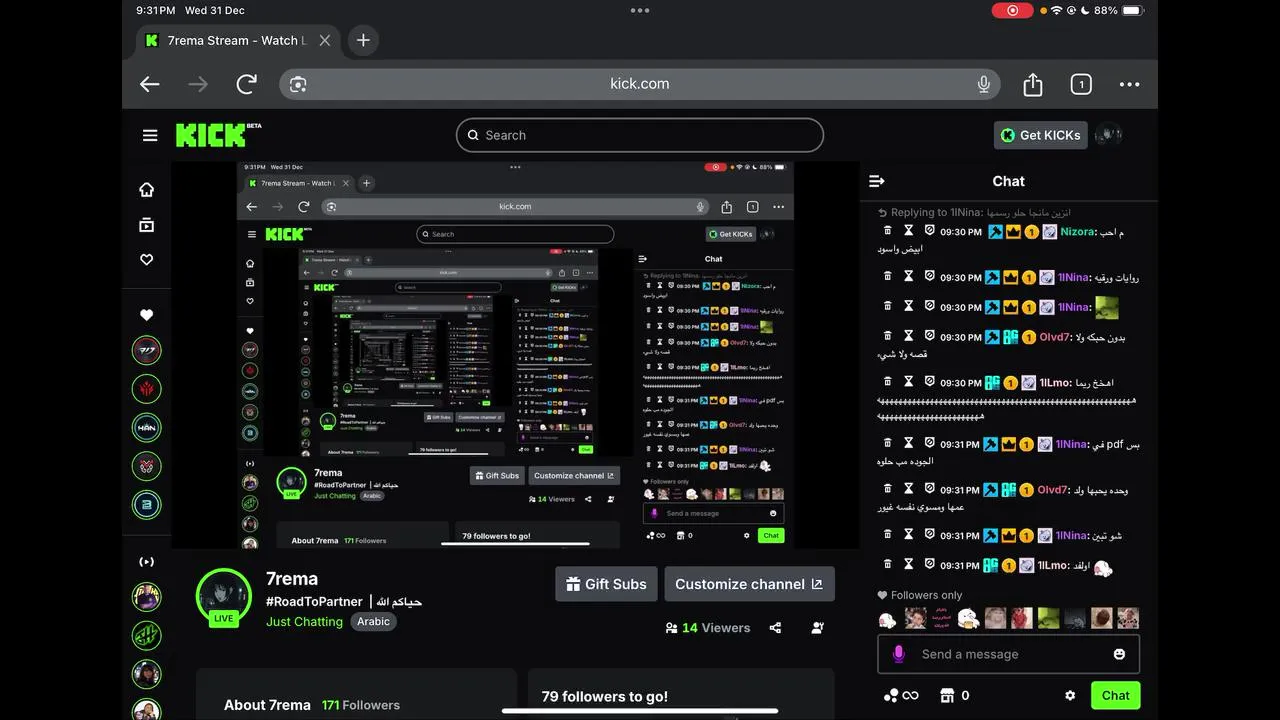1280x720 pixels.
Task: Collapse the chat panel
Action: point(877,181)
